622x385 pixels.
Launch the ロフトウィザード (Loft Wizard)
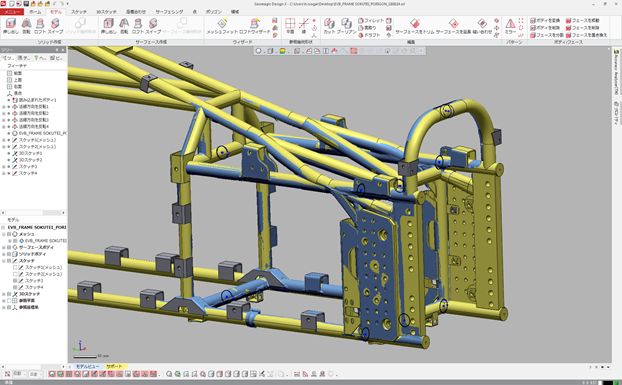pyautogui.click(x=254, y=26)
